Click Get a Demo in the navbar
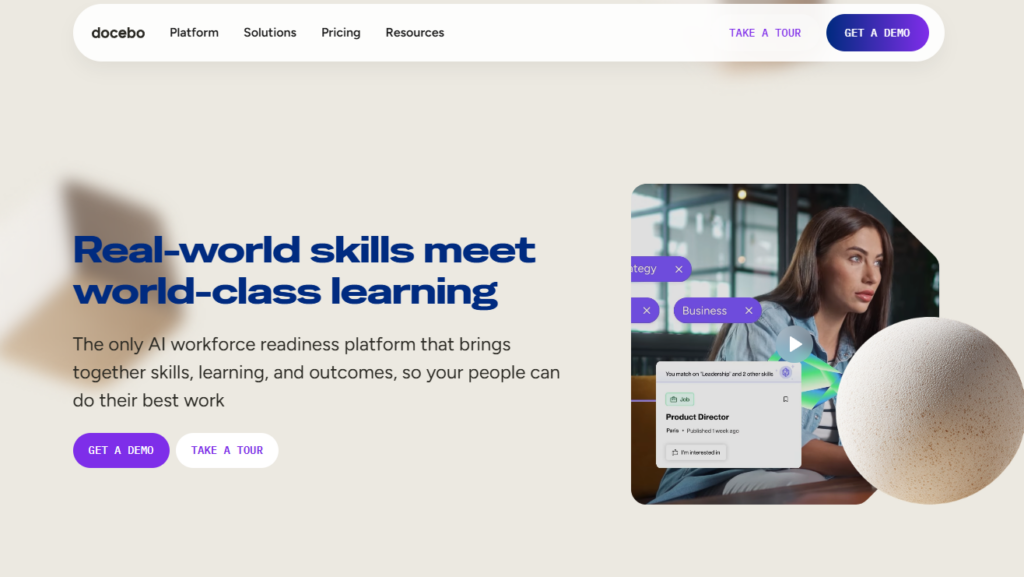1024x577 pixels. point(877,33)
